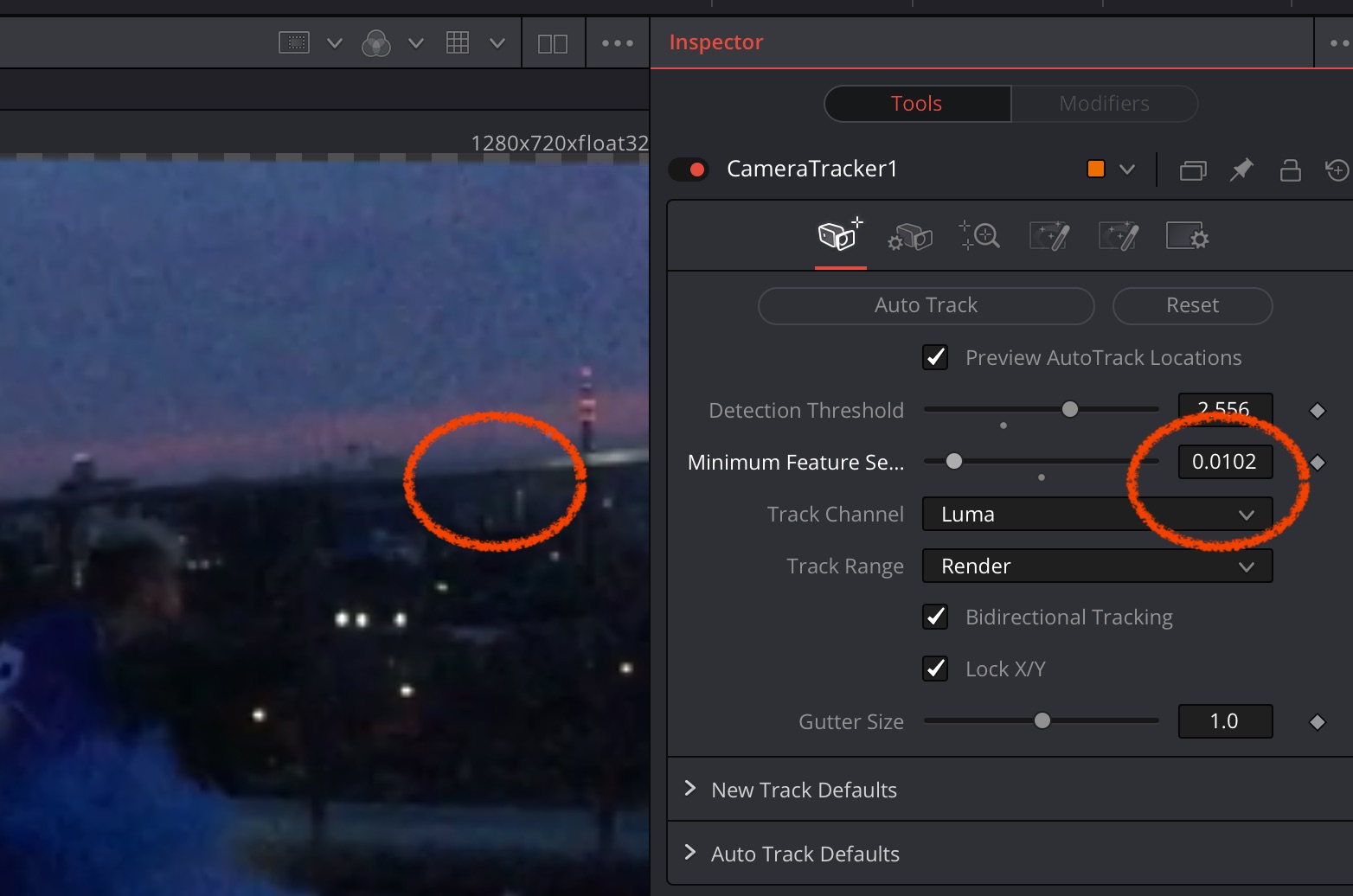1353x896 pixels.
Task: Toggle the viewer grid guides icon
Action: click(458, 42)
